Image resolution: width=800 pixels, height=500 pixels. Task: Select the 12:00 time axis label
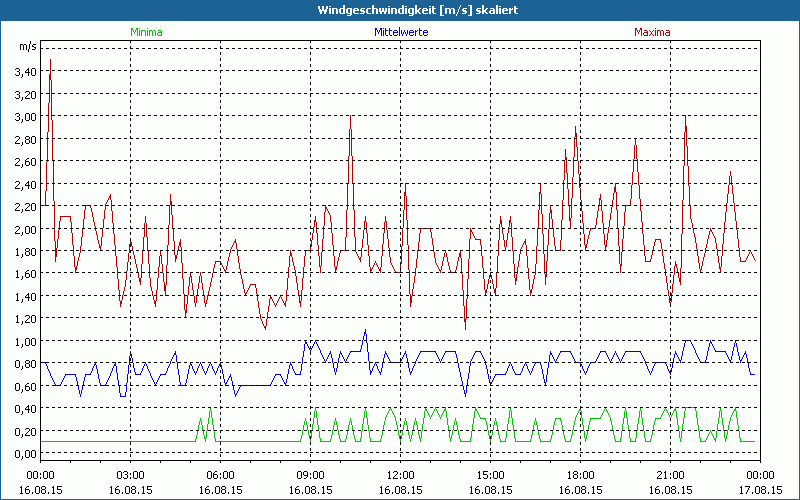(x=400, y=475)
